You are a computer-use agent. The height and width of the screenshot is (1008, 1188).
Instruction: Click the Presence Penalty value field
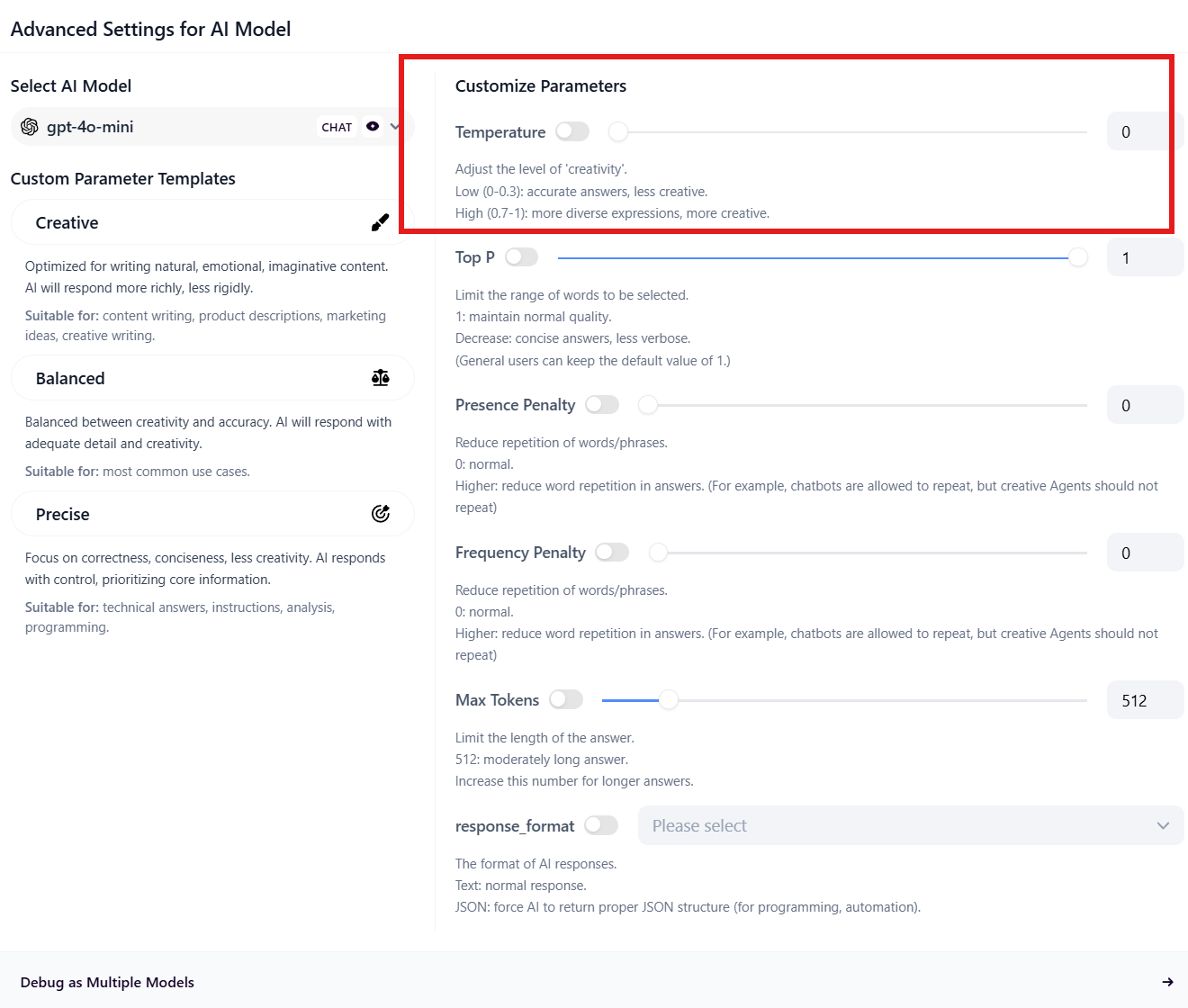pos(1145,405)
